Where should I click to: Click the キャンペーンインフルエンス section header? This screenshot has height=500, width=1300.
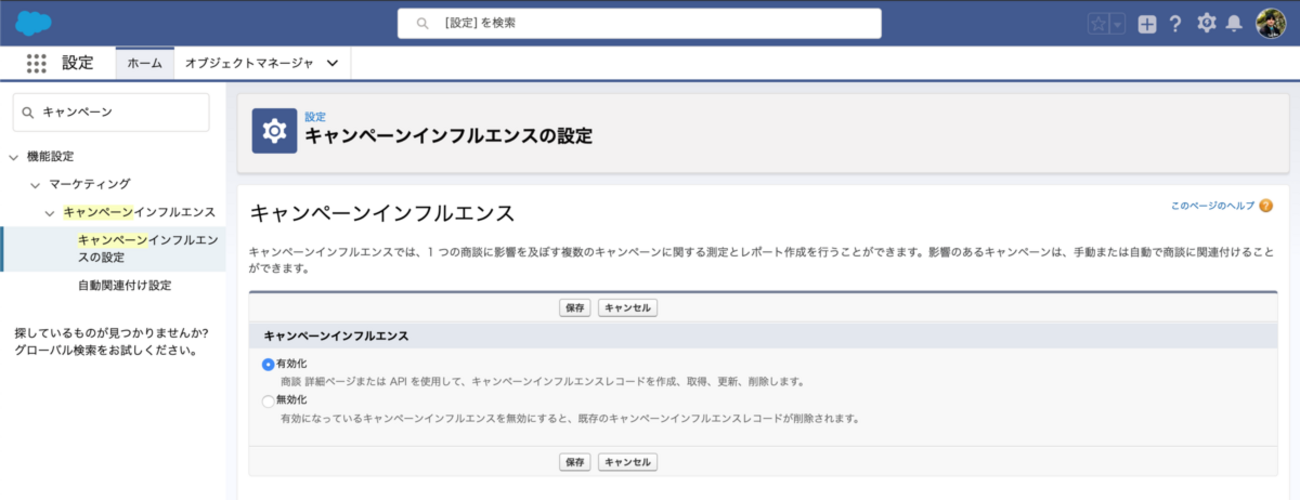335,336
